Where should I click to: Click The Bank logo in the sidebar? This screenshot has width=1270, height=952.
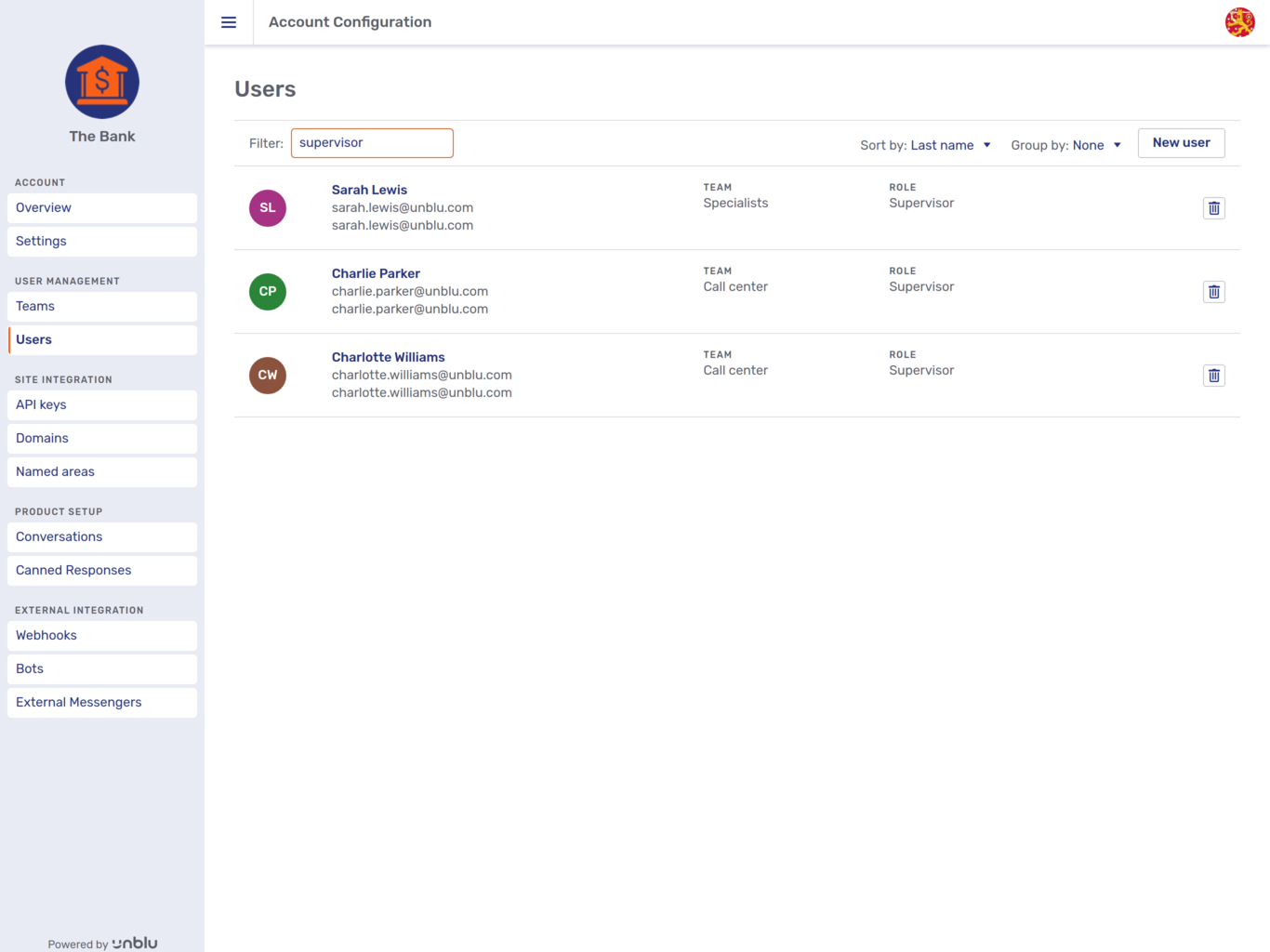(x=101, y=82)
